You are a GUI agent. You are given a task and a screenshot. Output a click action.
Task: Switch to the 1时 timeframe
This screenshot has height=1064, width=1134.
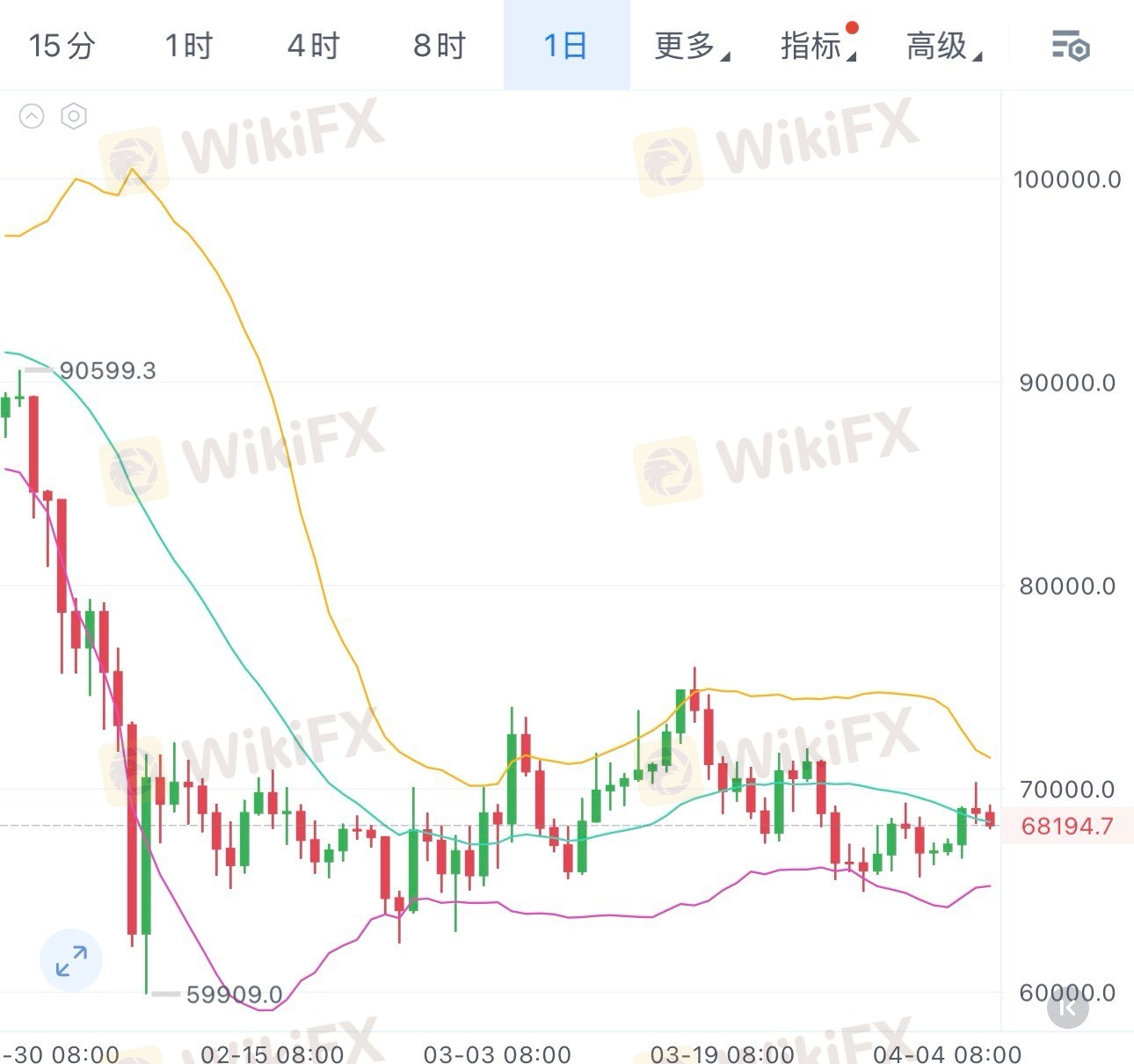click(x=188, y=45)
